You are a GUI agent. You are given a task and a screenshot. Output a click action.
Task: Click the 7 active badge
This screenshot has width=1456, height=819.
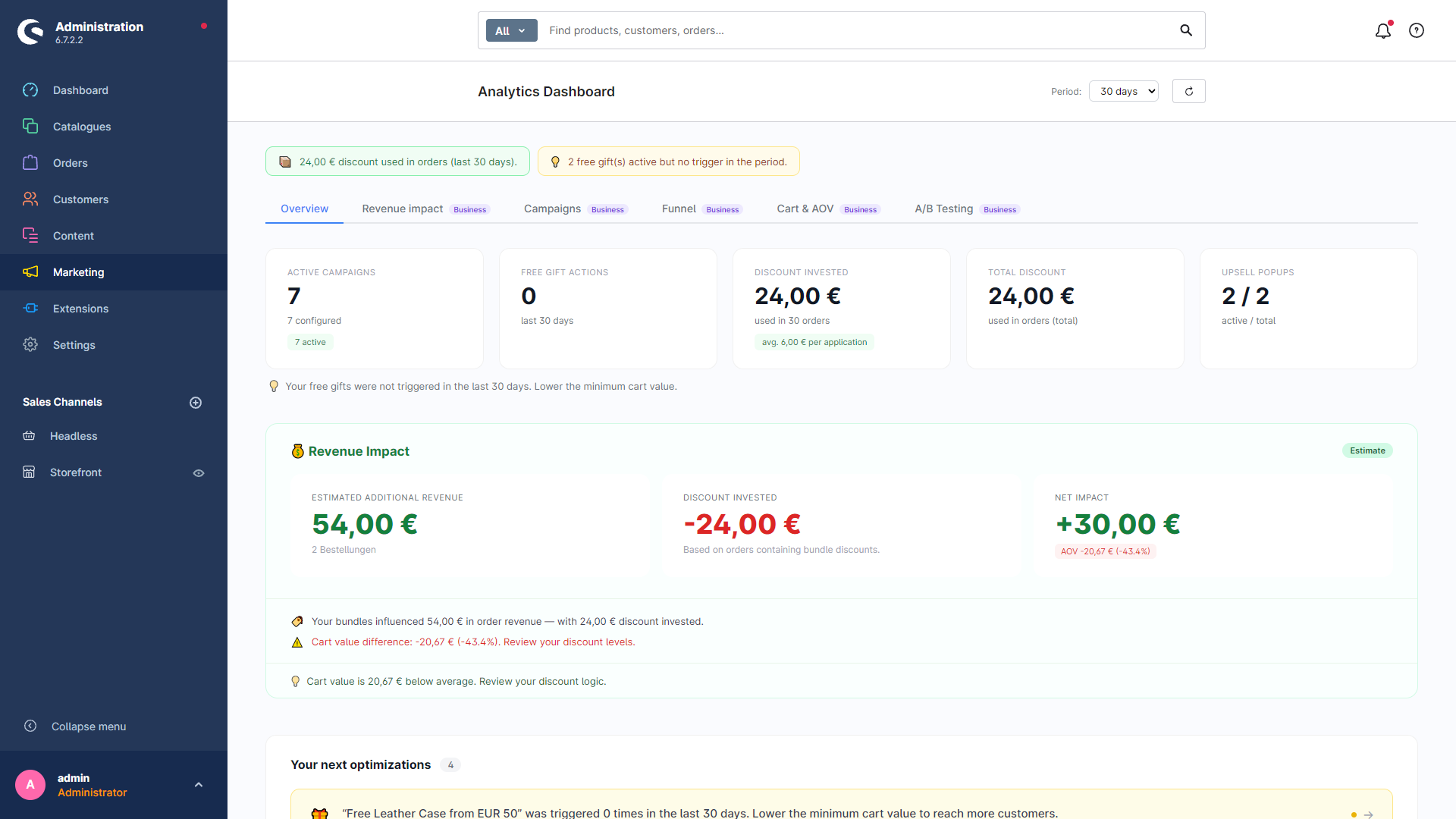(x=310, y=342)
